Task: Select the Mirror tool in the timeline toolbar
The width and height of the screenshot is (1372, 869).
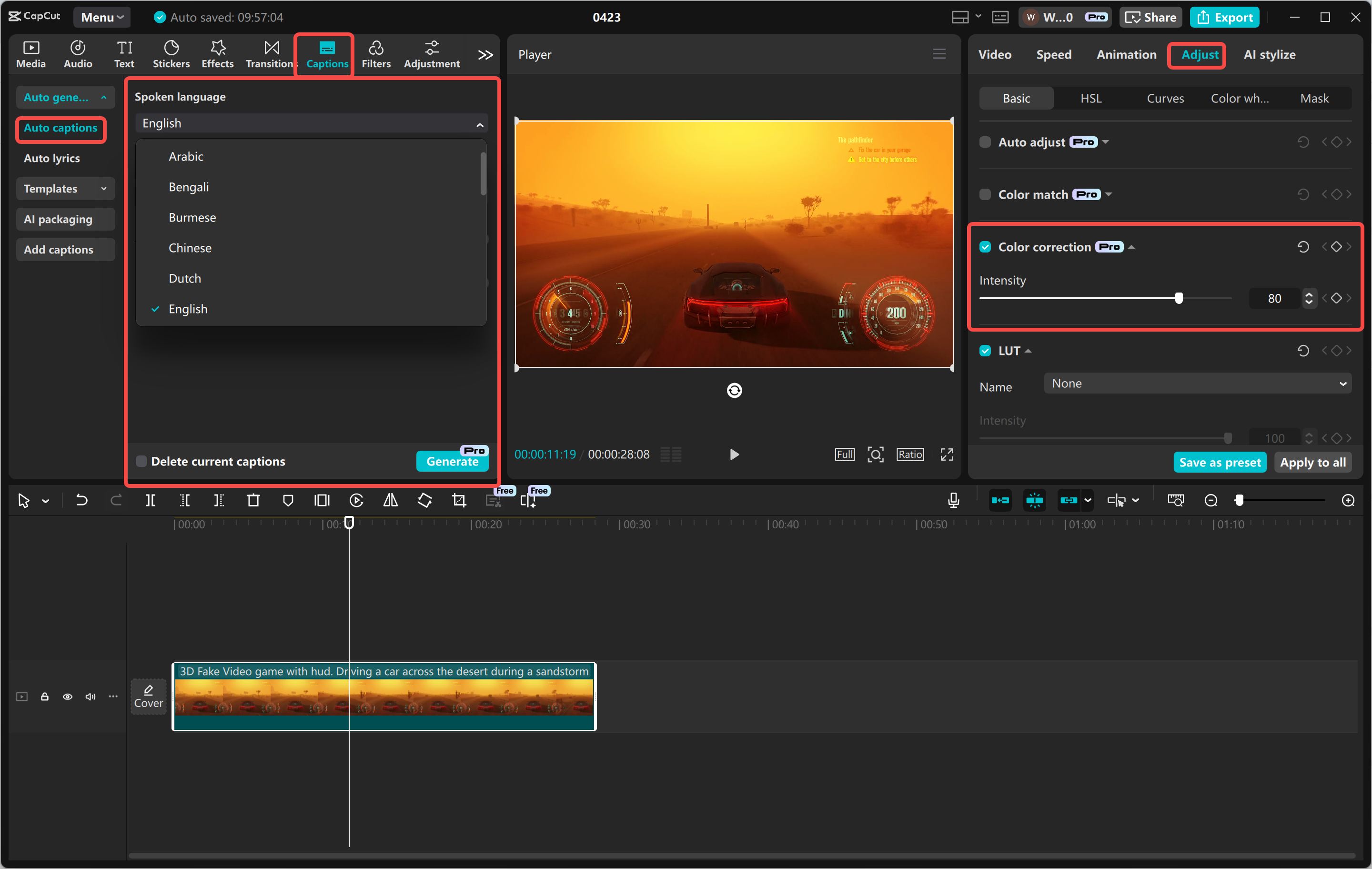Action: click(390, 500)
